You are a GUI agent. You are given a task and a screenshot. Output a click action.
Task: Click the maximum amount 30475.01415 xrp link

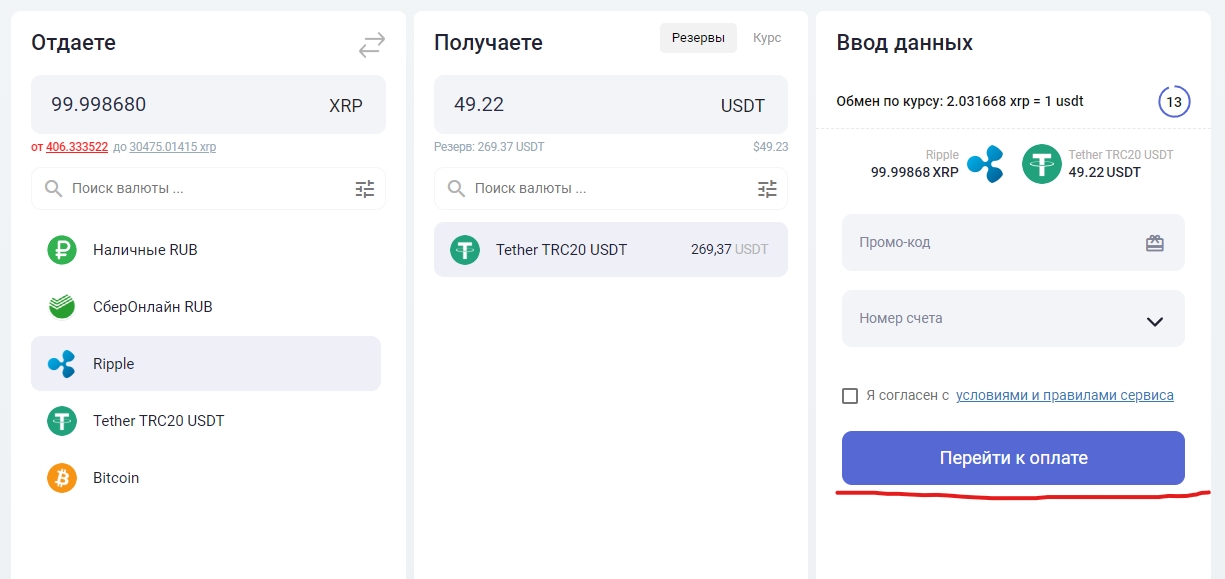tap(172, 147)
